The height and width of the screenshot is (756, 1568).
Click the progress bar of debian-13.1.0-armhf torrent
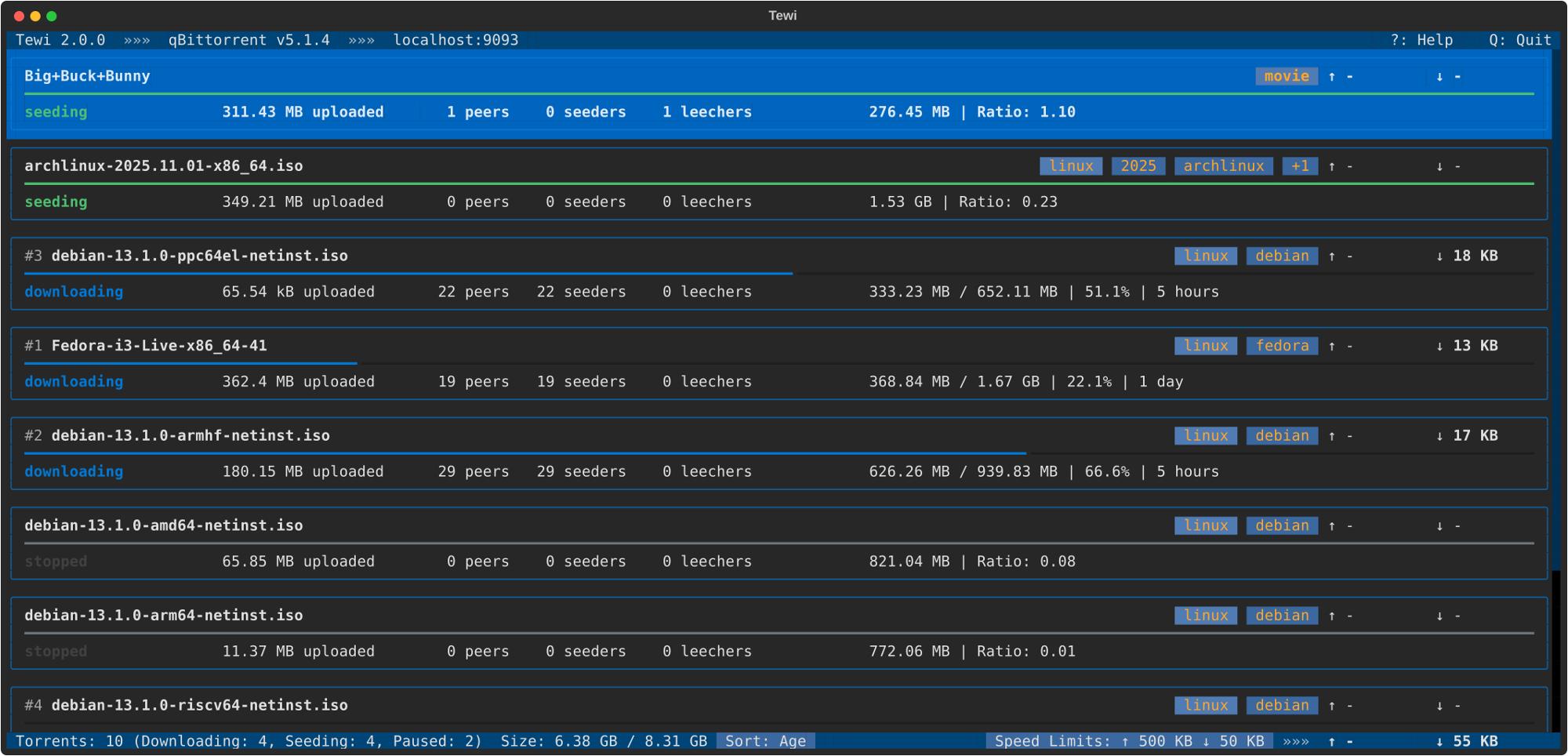[525, 453]
